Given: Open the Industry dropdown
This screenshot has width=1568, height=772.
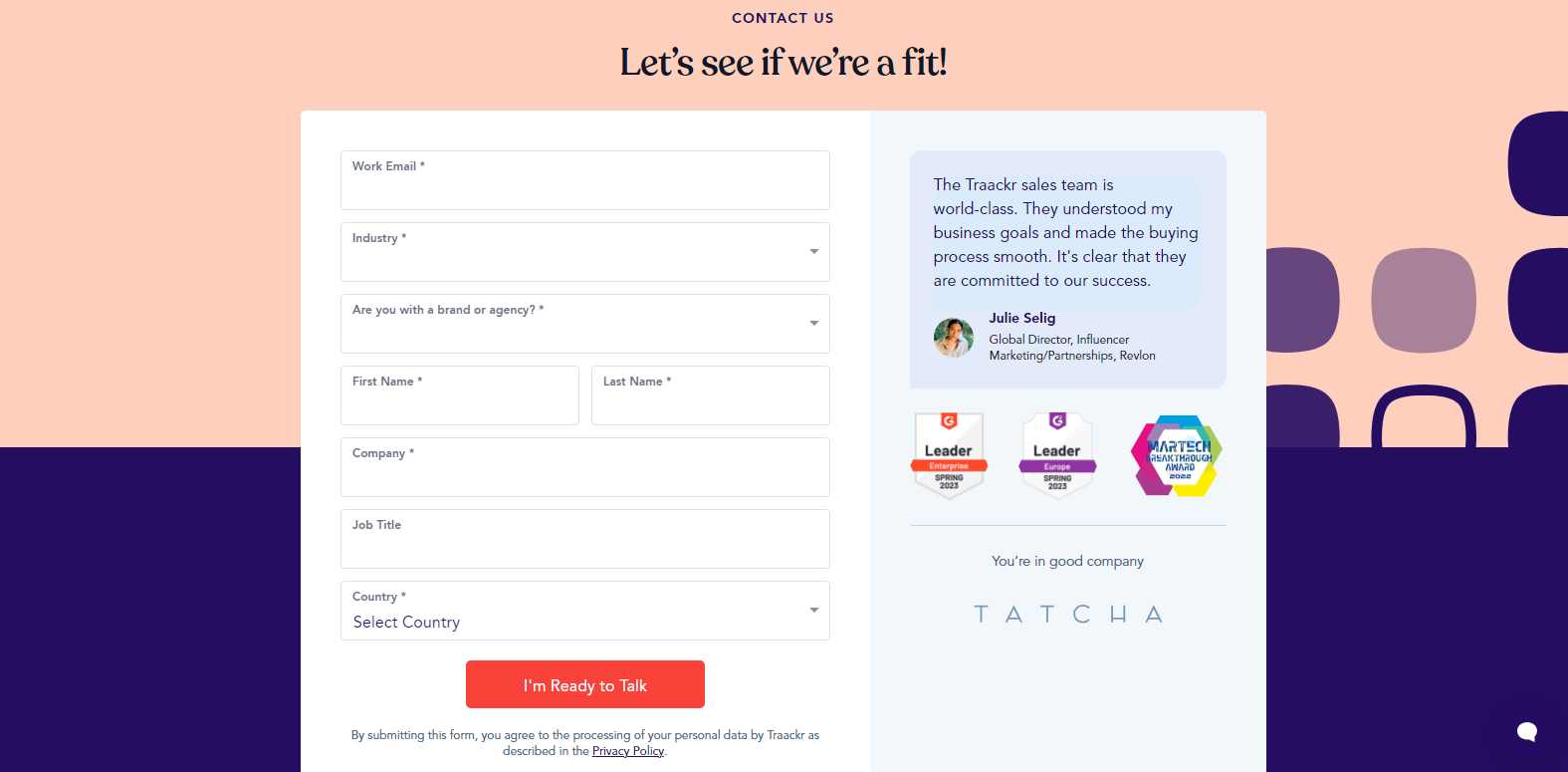Looking at the screenshot, I should pyautogui.click(x=584, y=252).
